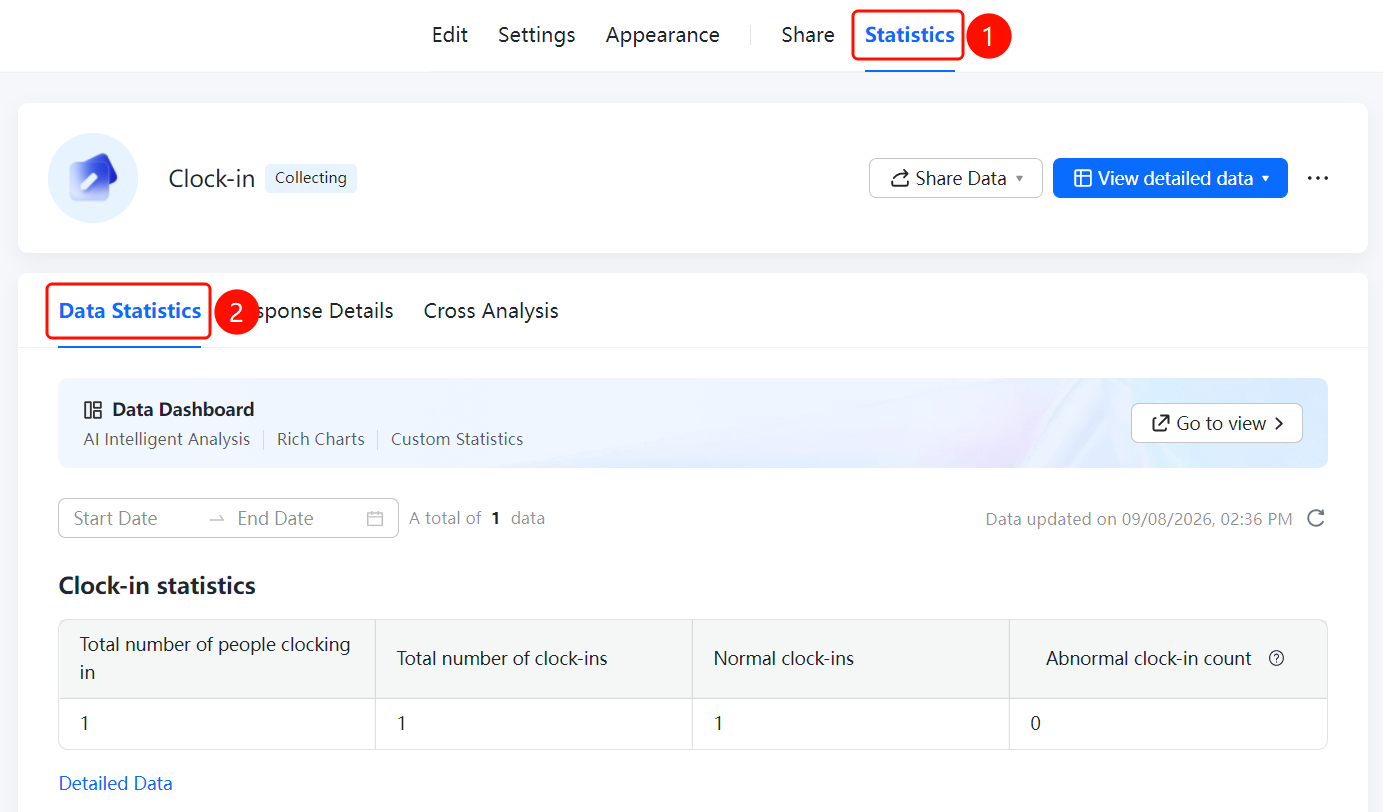
Task: Select the Data Statistics tab
Action: (130, 311)
